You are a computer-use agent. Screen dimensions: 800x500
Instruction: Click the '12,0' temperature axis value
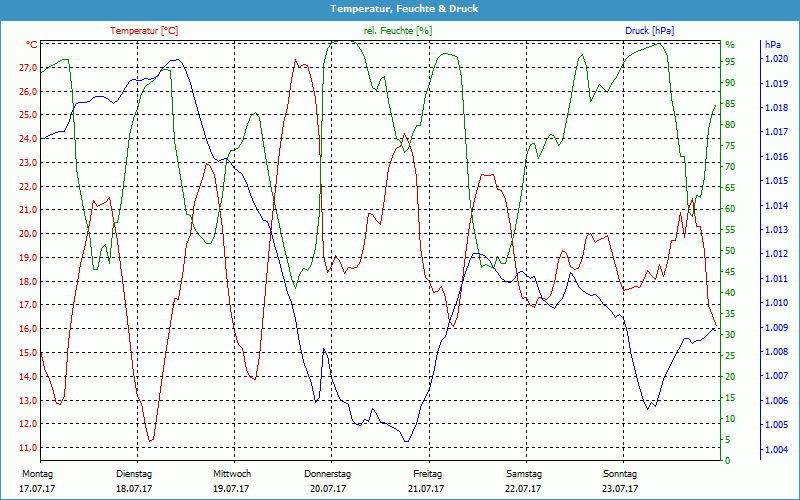(28, 424)
